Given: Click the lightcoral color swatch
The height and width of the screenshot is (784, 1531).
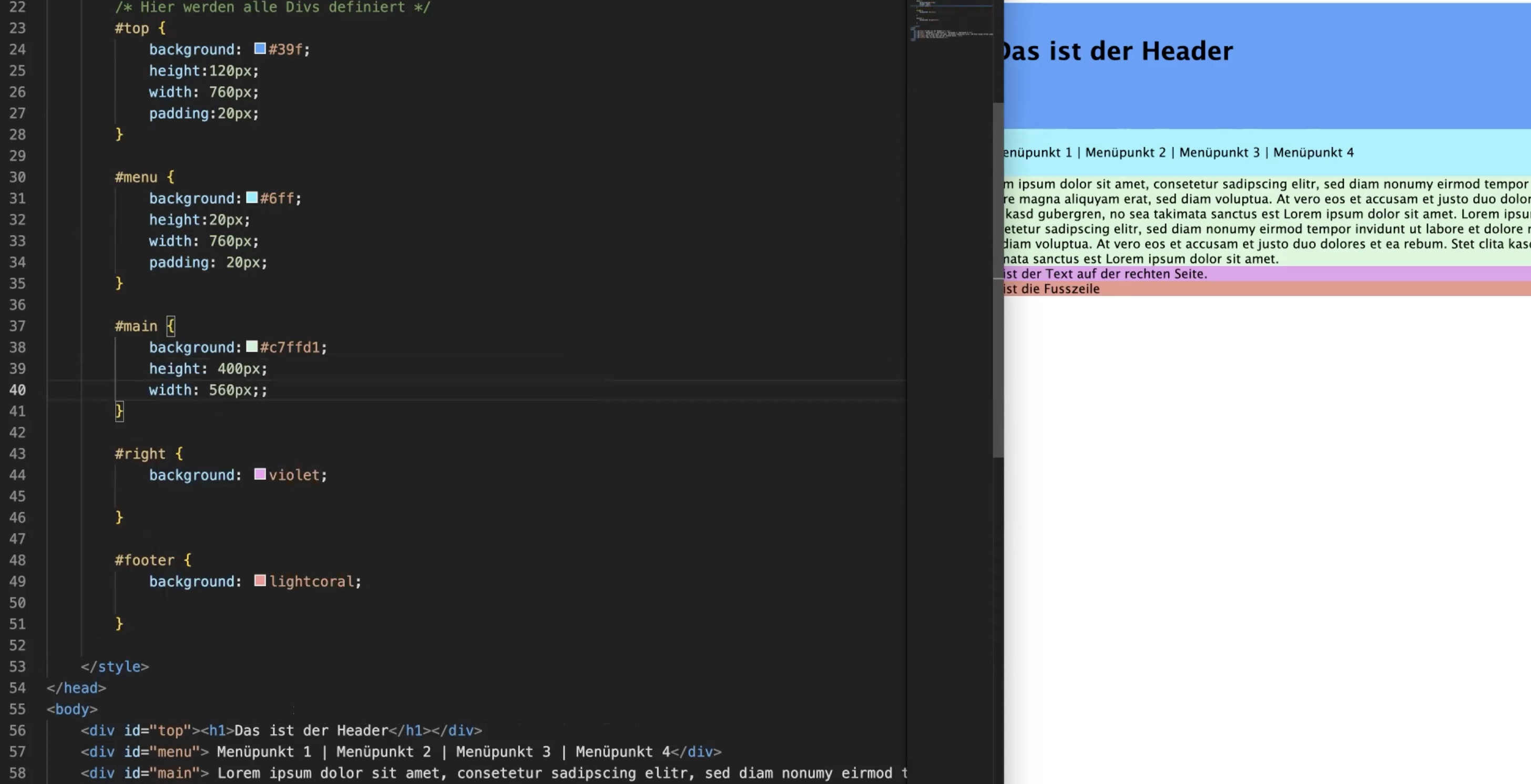Looking at the screenshot, I should pyautogui.click(x=260, y=581).
